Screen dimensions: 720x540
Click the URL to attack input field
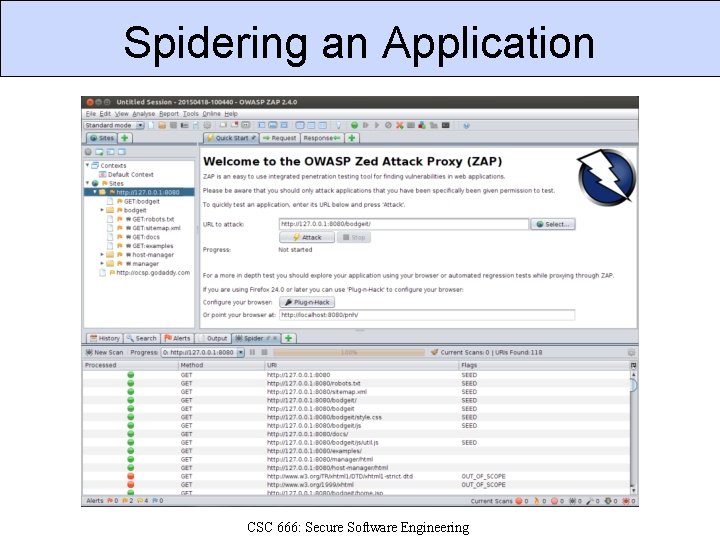(x=404, y=224)
